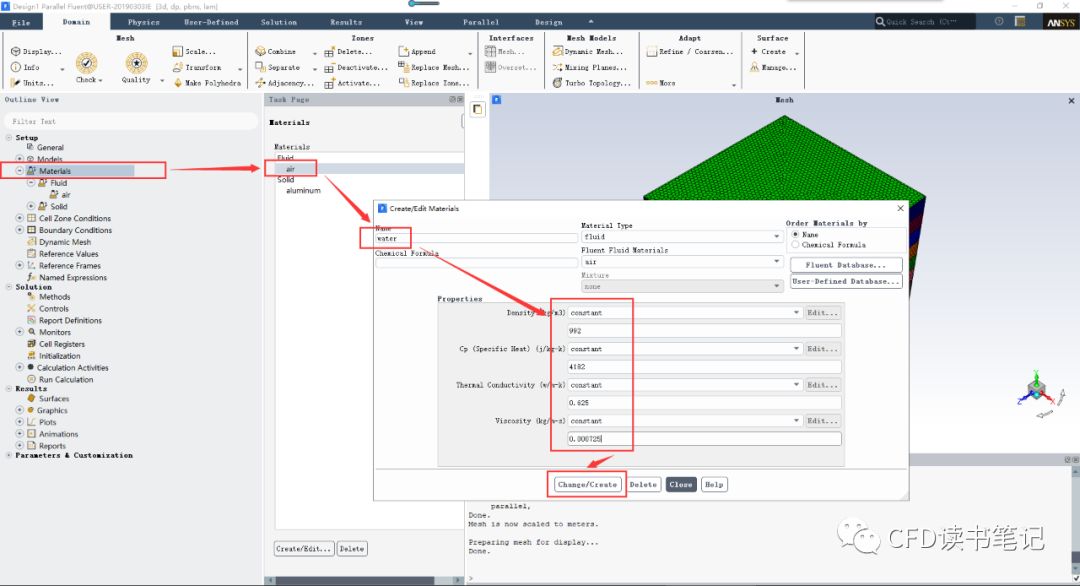Click Close in materials dialog
1080x586 pixels.
[681, 485]
